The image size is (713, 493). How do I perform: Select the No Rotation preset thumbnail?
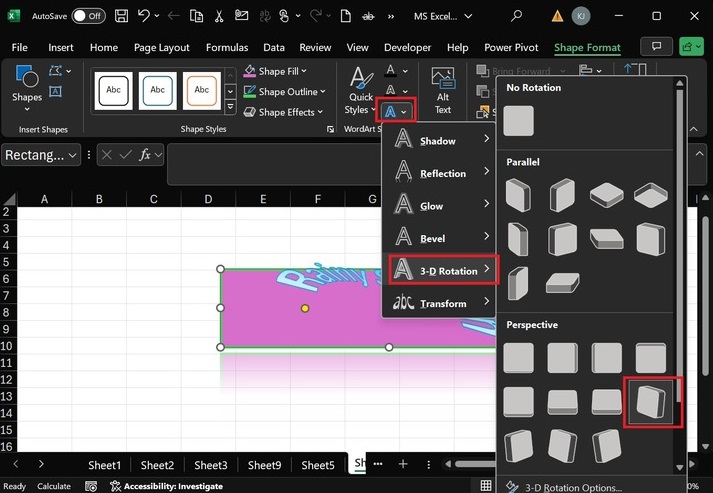(x=519, y=121)
